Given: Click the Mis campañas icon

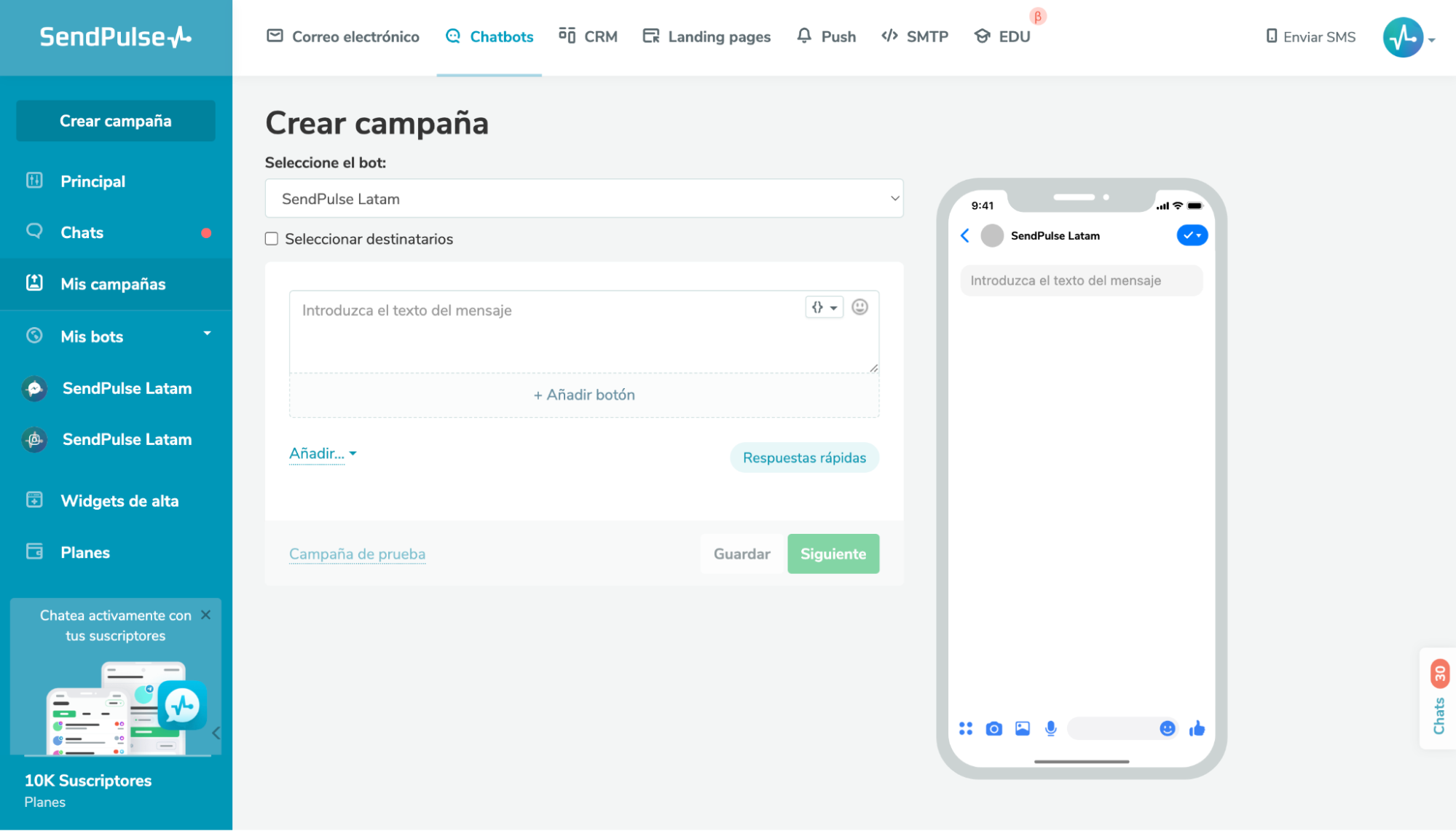Looking at the screenshot, I should pyautogui.click(x=34, y=283).
